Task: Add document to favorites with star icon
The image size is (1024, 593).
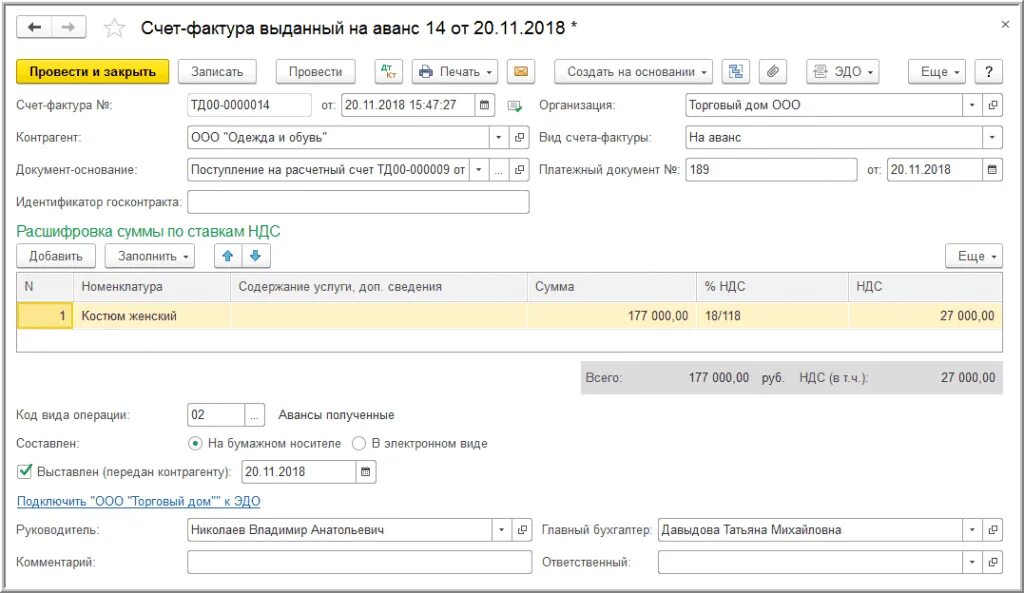Action: coord(114,28)
